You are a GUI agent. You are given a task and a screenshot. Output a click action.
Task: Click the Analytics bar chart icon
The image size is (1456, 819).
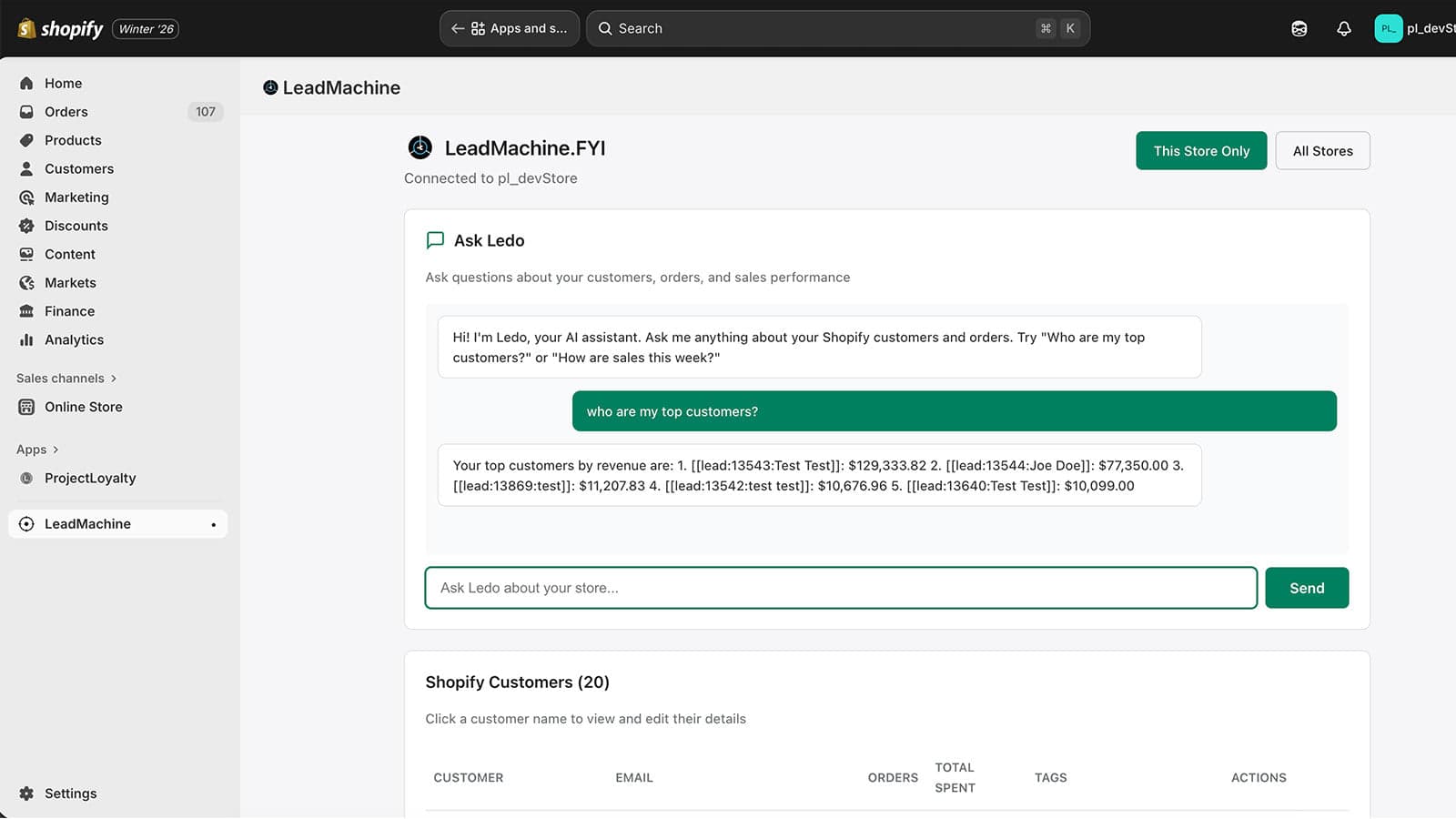pyautogui.click(x=26, y=339)
